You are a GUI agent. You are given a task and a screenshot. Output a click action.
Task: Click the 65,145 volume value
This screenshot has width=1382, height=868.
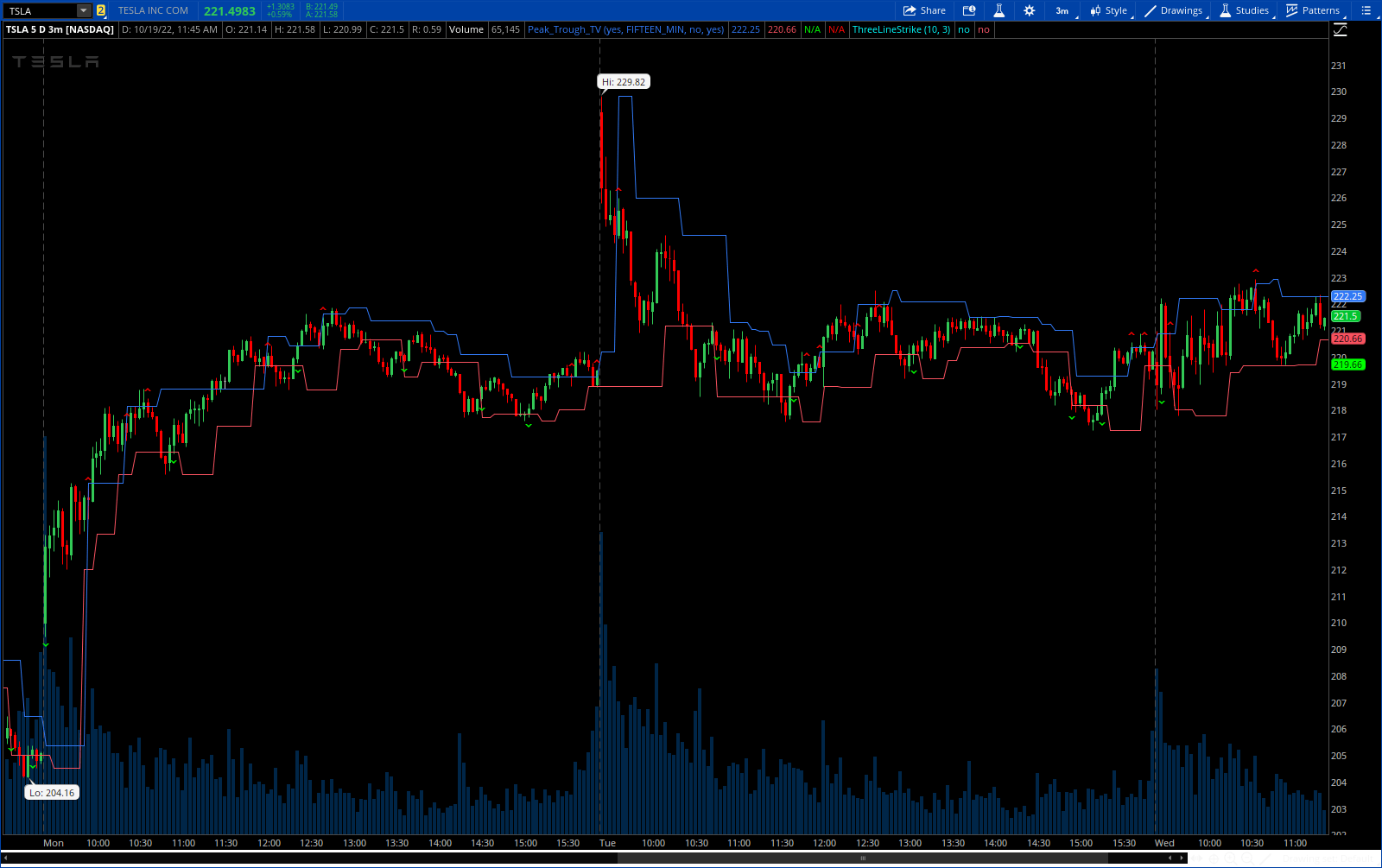point(506,29)
